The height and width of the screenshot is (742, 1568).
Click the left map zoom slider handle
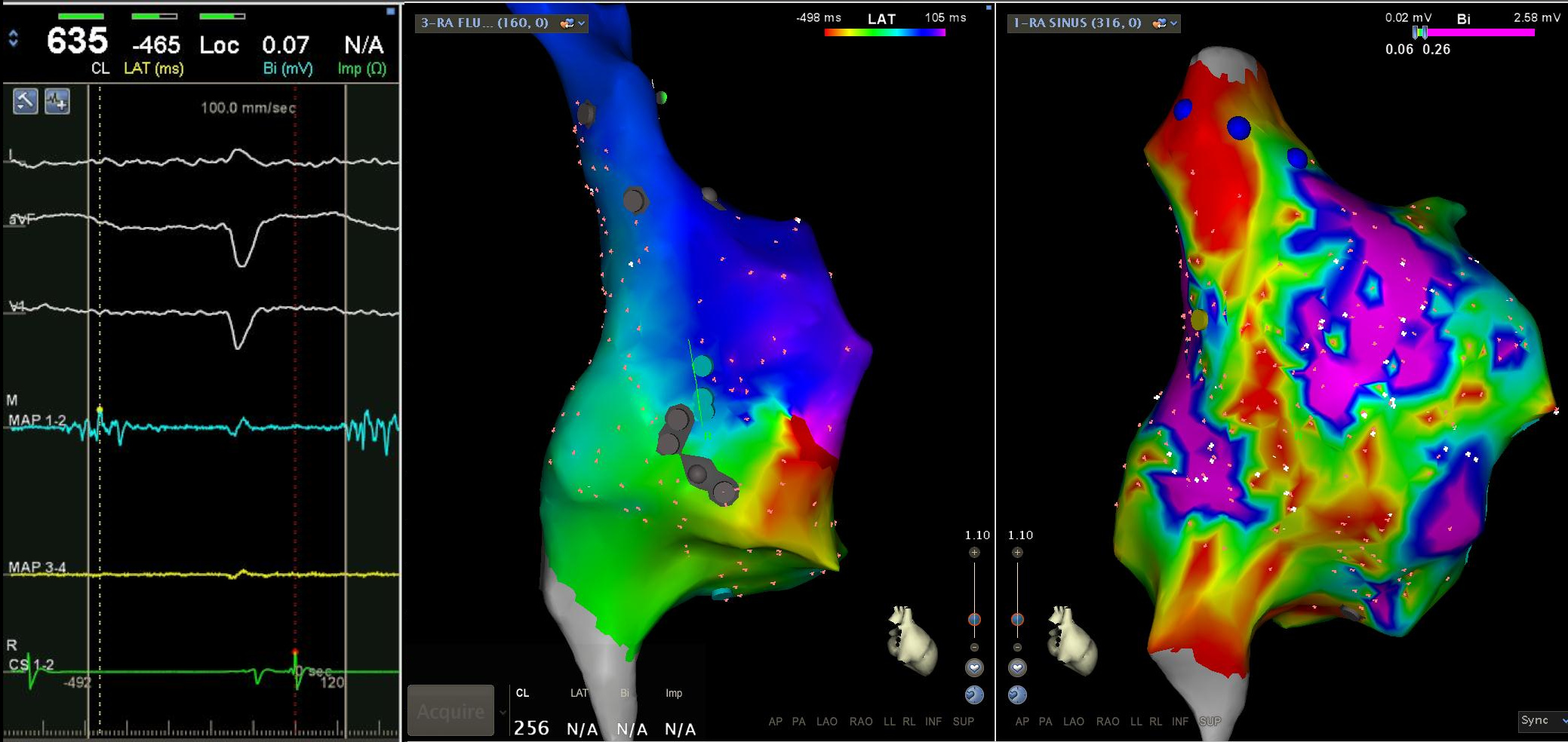[974, 619]
